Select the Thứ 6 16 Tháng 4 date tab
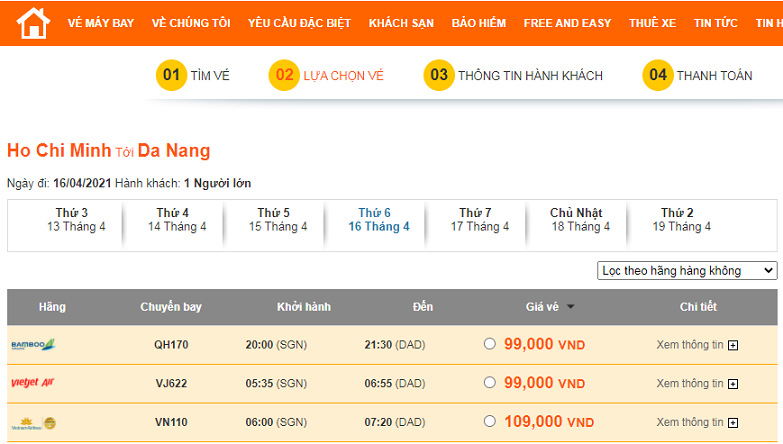The image size is (783, 444). [379, 220]
